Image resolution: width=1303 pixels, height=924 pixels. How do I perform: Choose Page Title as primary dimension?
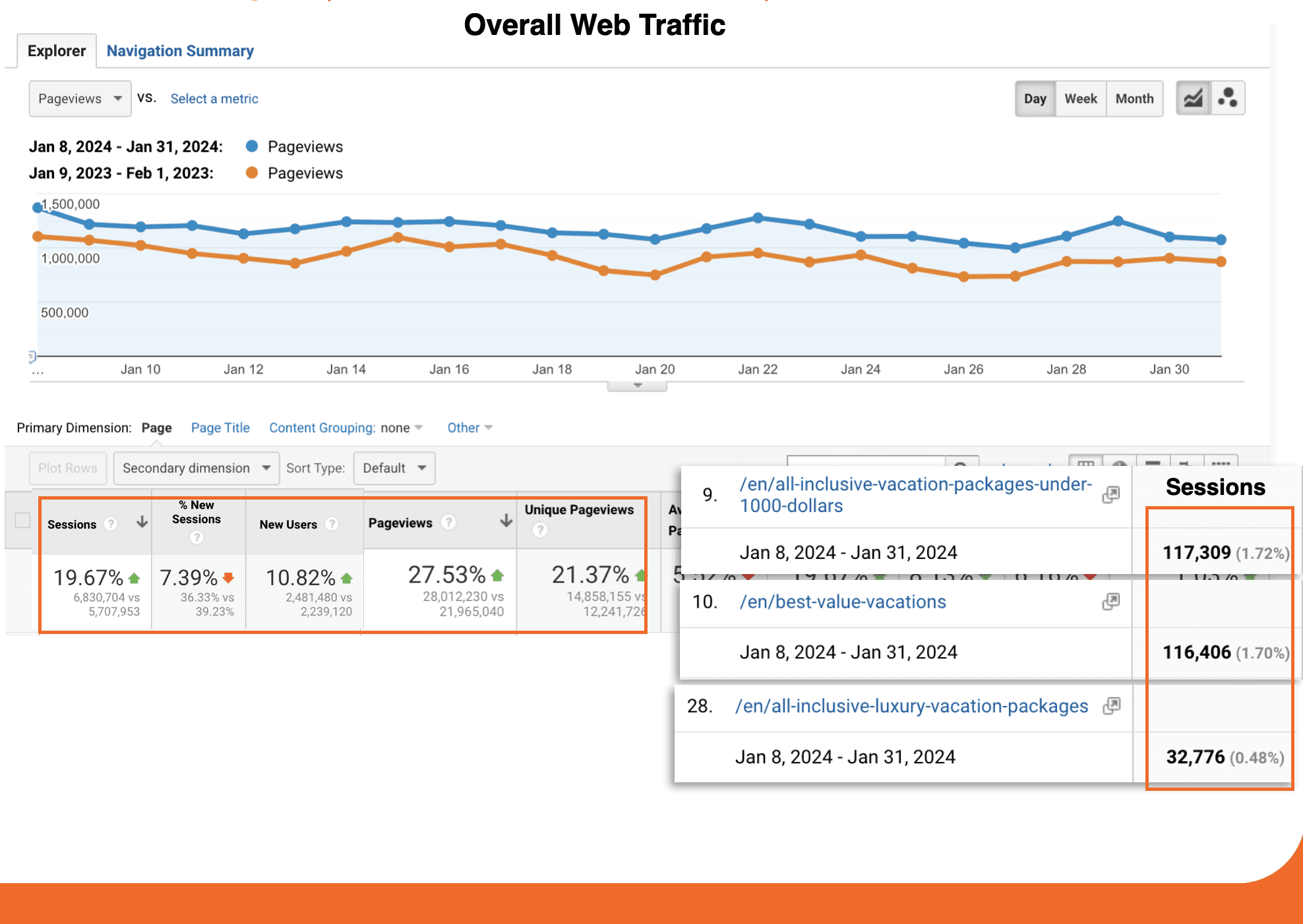pos(220,428)
